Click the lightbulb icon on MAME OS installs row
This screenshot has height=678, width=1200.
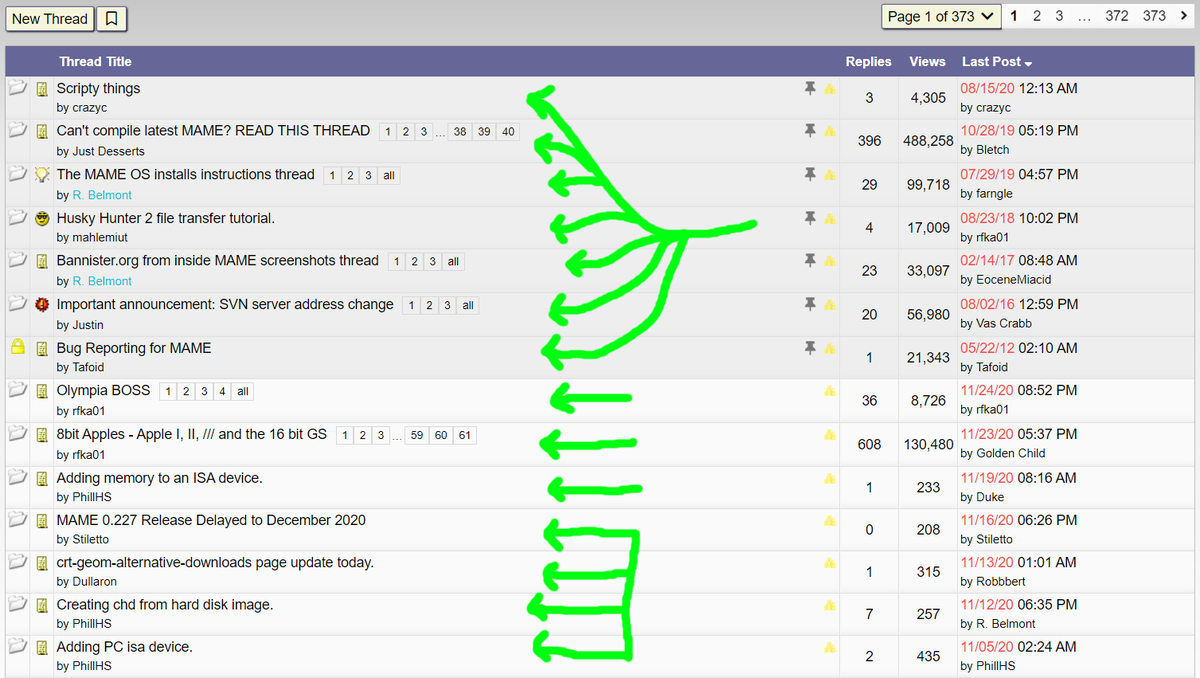pyautogui.click(x=42, y=175)
